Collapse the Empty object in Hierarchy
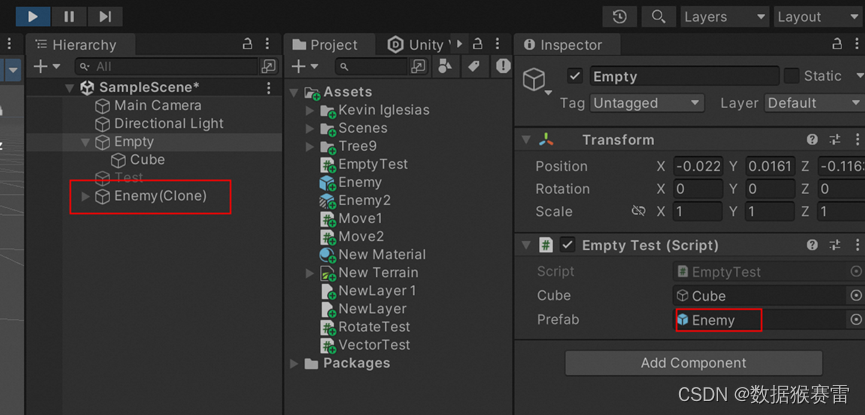The image size is (865, 415). [86, 142]
